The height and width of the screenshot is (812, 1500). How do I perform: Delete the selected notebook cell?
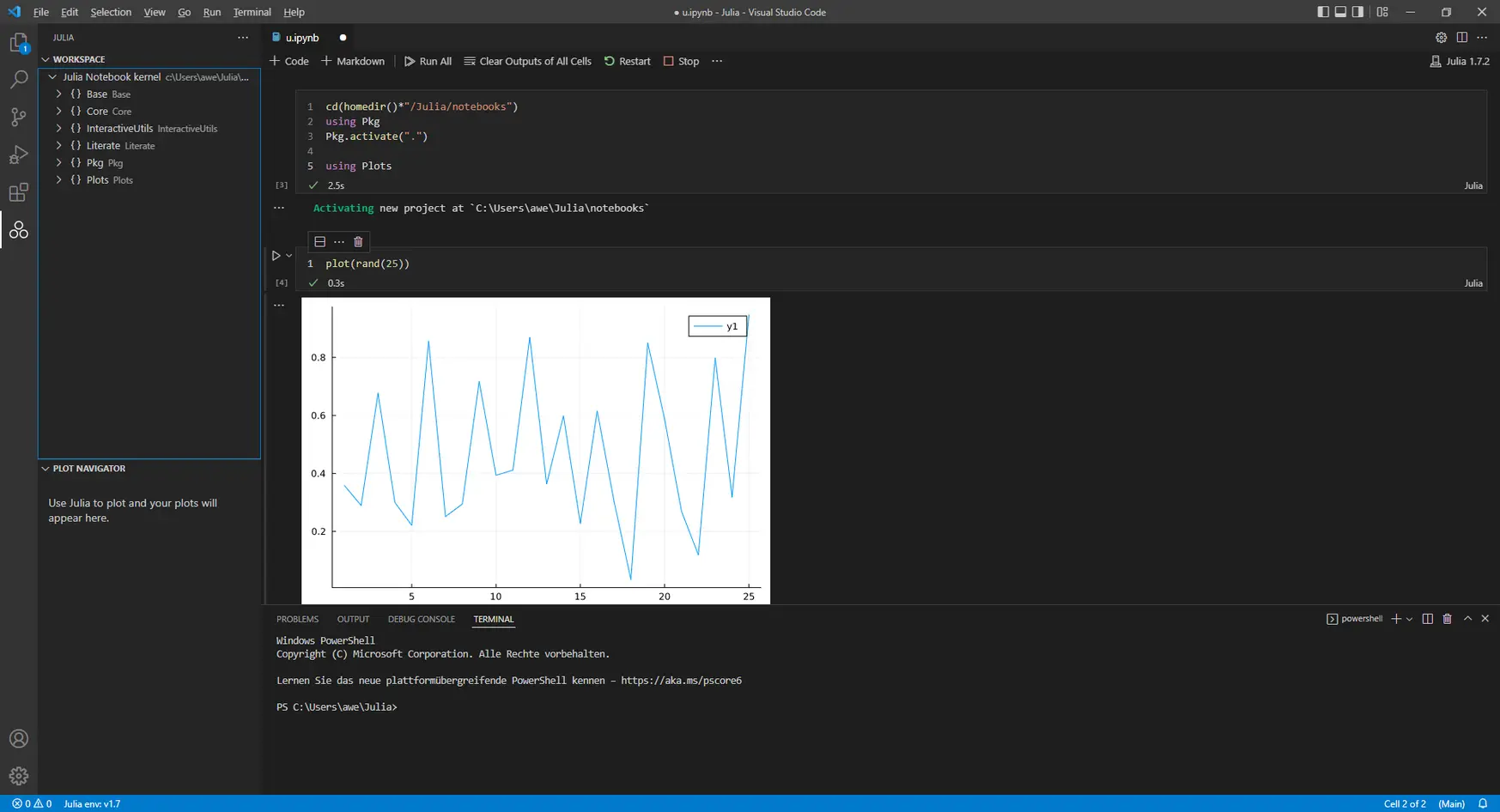[358, 242]
